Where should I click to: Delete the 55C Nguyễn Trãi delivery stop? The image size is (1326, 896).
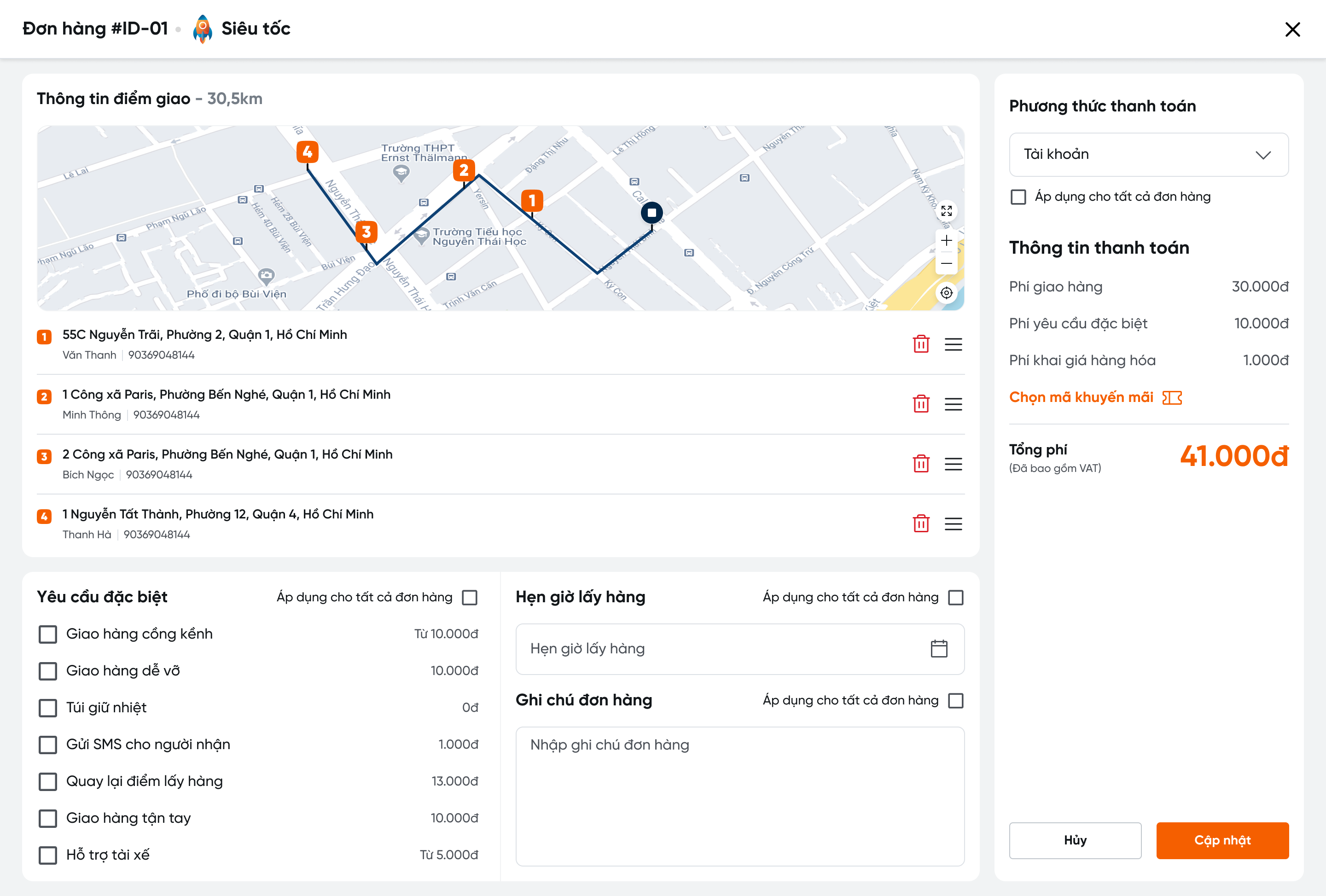click(x=921, y=344)
